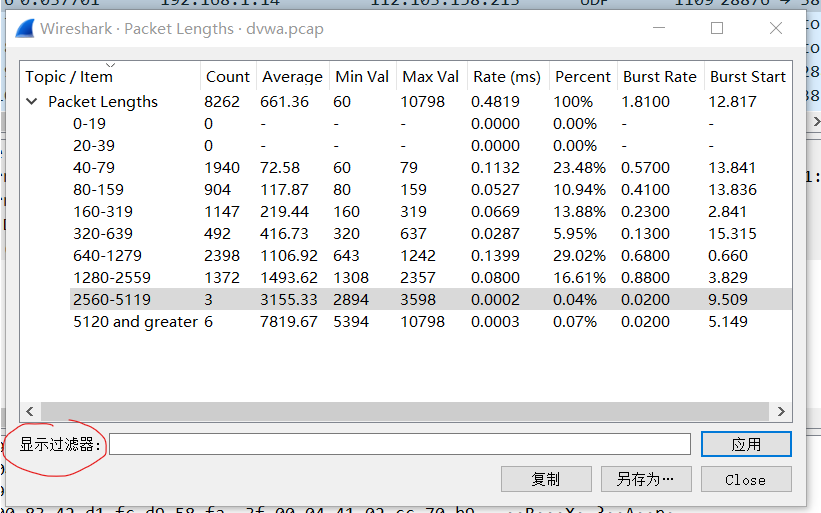Sort by the Topic / Item column header

coord(69,76)
